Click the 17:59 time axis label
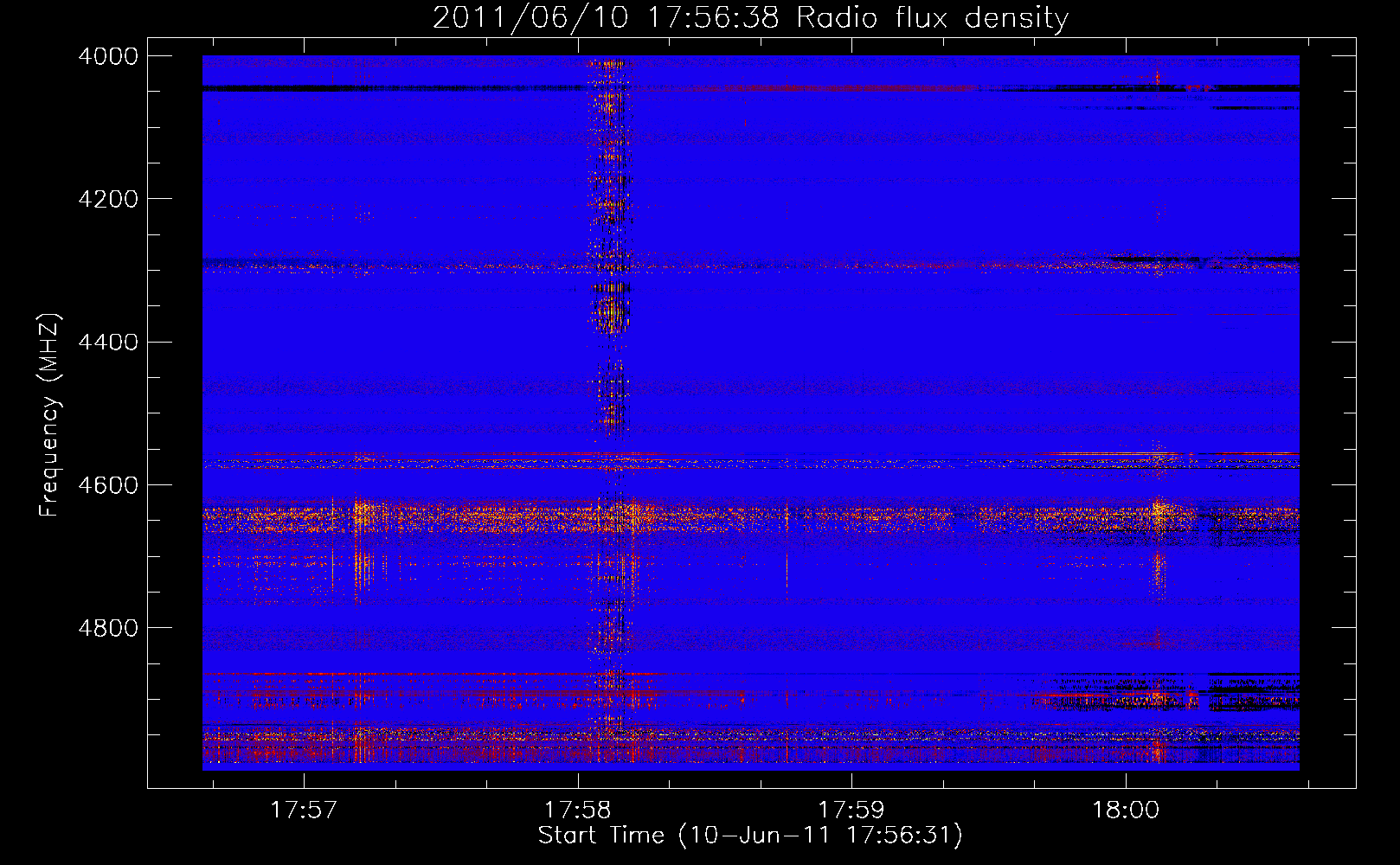The image size is (1400, 865). pos(851,811)
